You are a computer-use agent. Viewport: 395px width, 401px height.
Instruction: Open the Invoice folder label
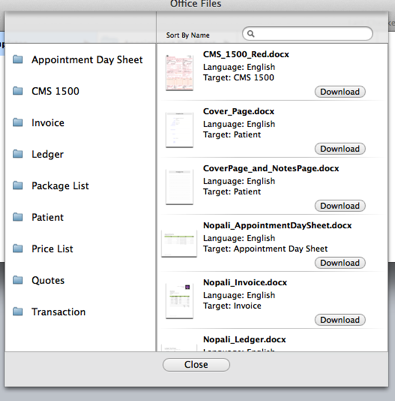click(48, 123)
